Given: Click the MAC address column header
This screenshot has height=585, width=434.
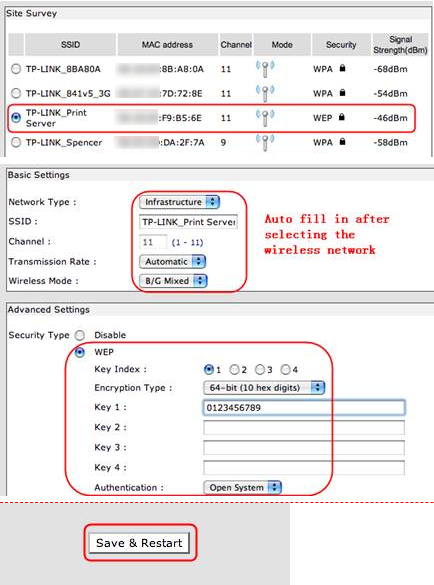Looking at the screenshot, I should click(x=167, y=45).
